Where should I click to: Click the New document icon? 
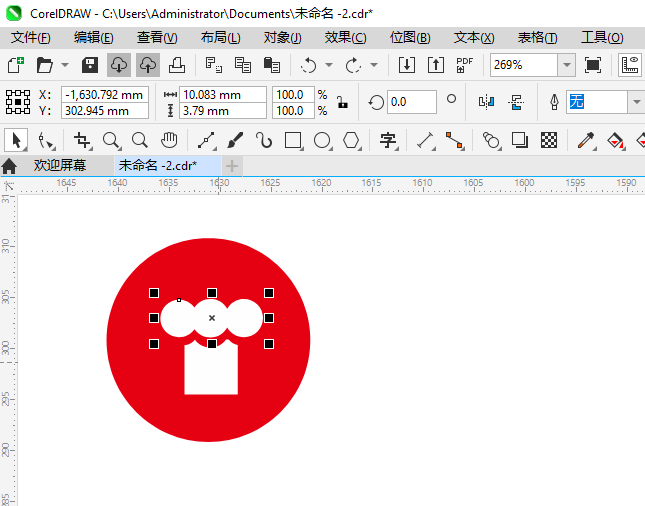(16, 65)
